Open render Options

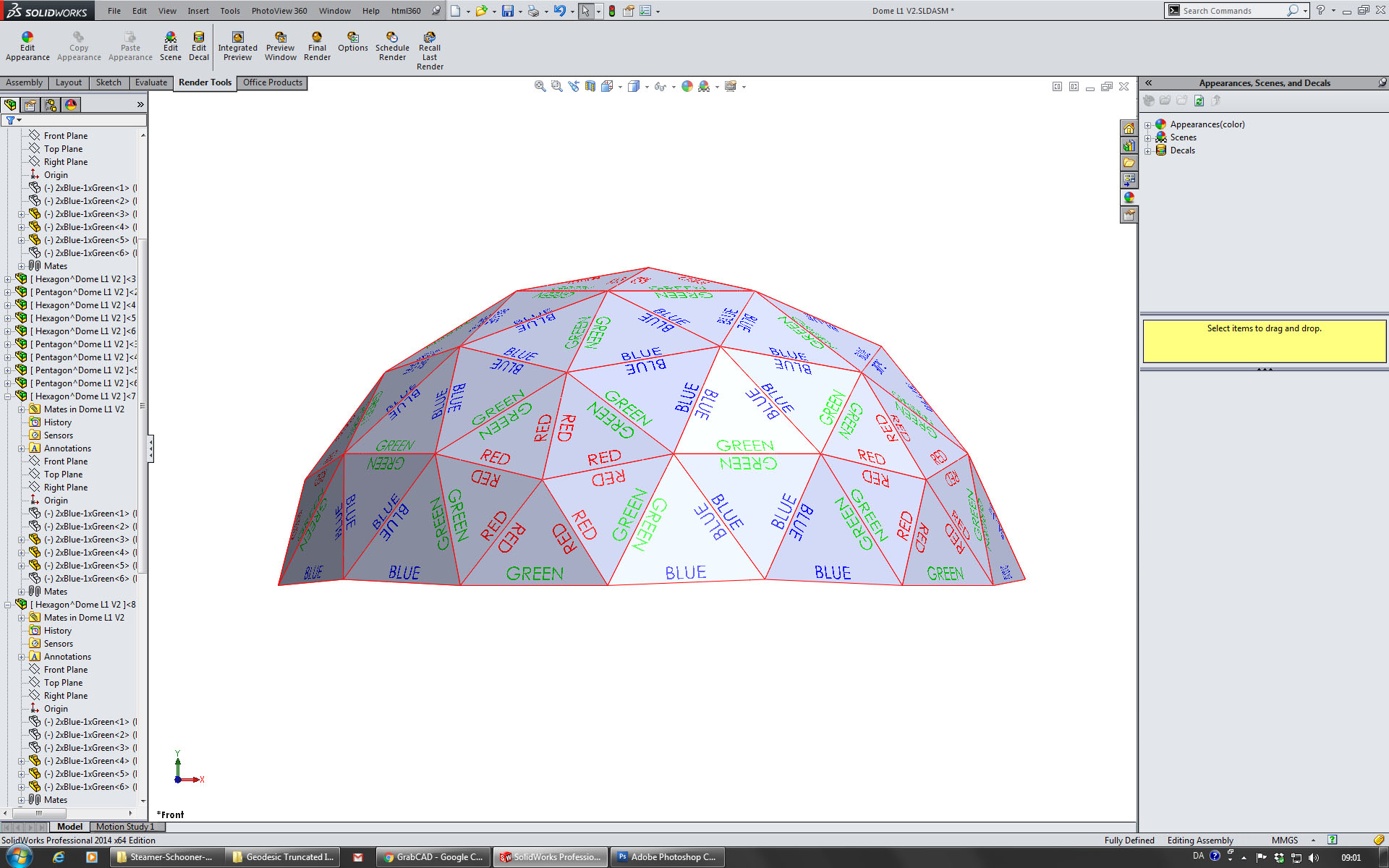[352, 38]
